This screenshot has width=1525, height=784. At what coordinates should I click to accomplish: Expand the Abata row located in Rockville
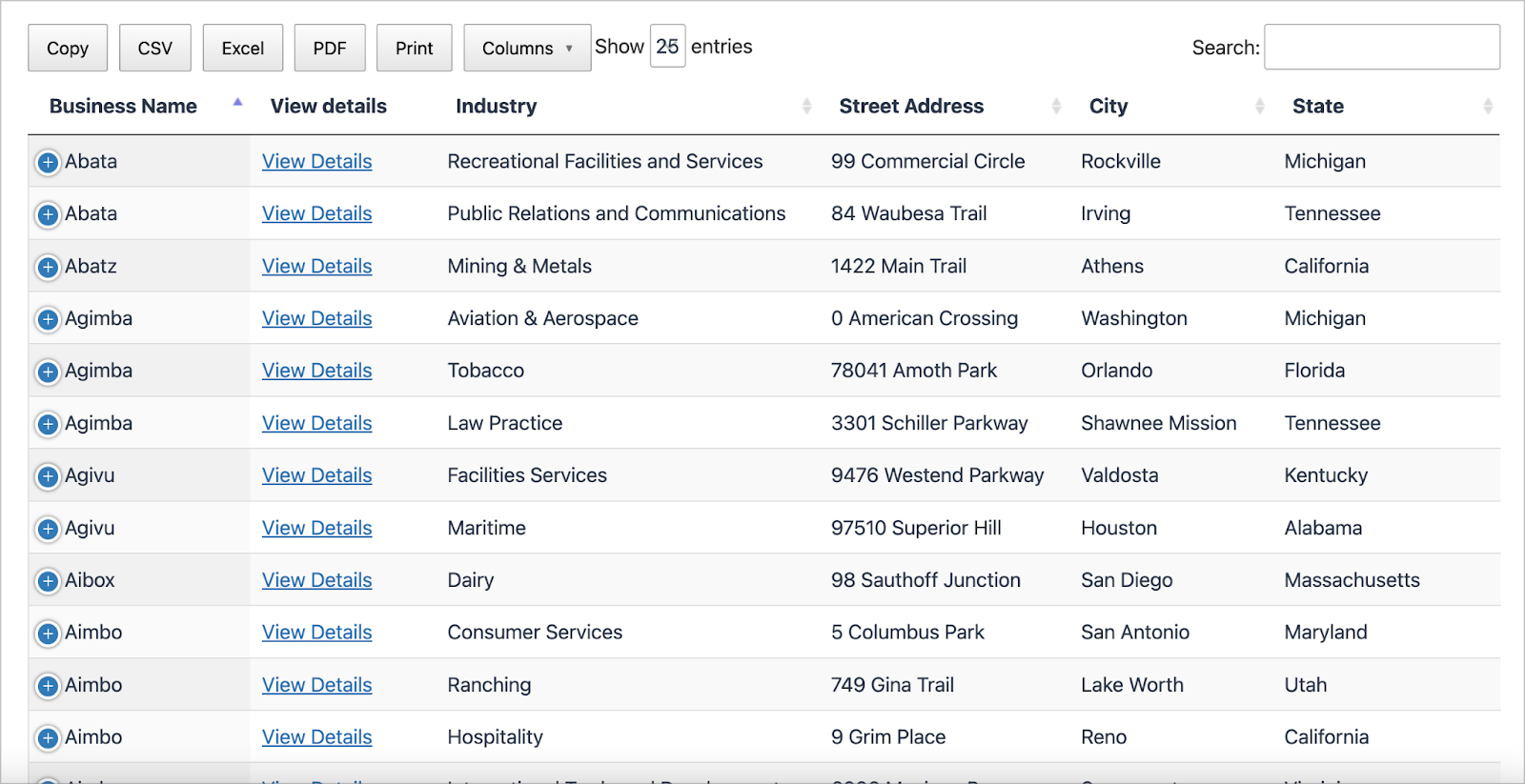pyautogui.click(x=48, y=162)
